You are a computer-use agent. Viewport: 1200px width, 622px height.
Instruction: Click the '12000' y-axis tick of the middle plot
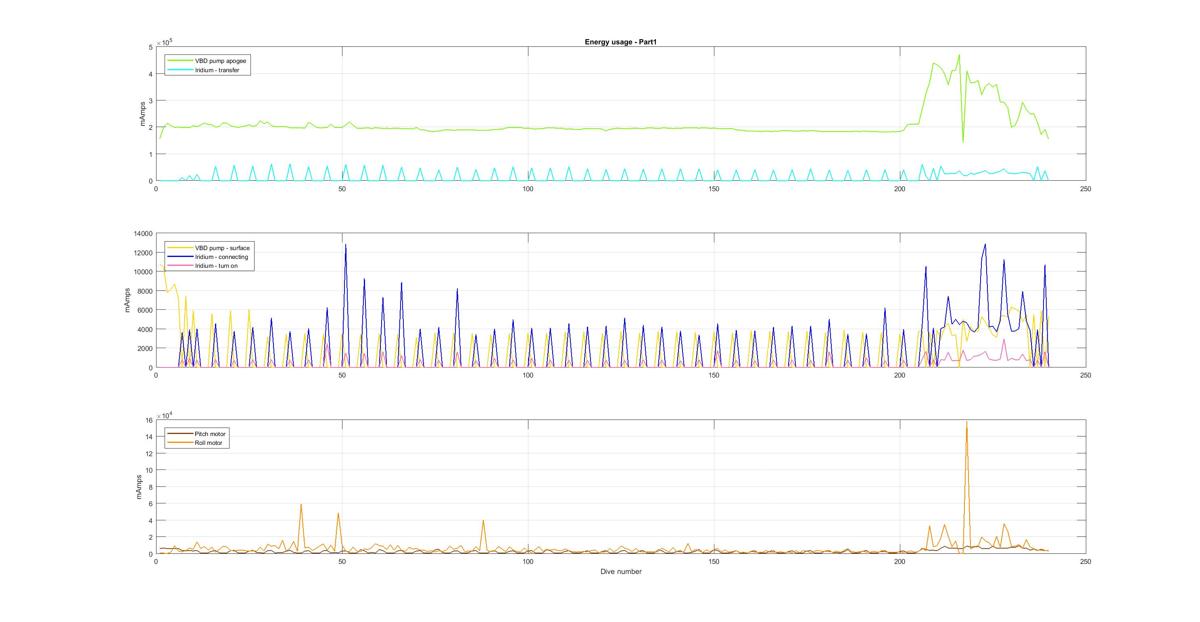tap(142, 252)
